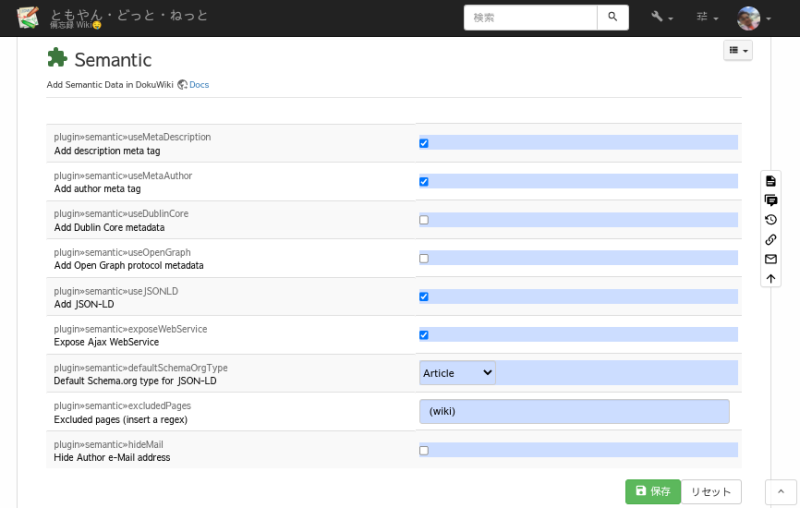Open the sliders admin menu in navbar
Image resolution: width=800 pixels, height=508 pixels.
(707, 18)
